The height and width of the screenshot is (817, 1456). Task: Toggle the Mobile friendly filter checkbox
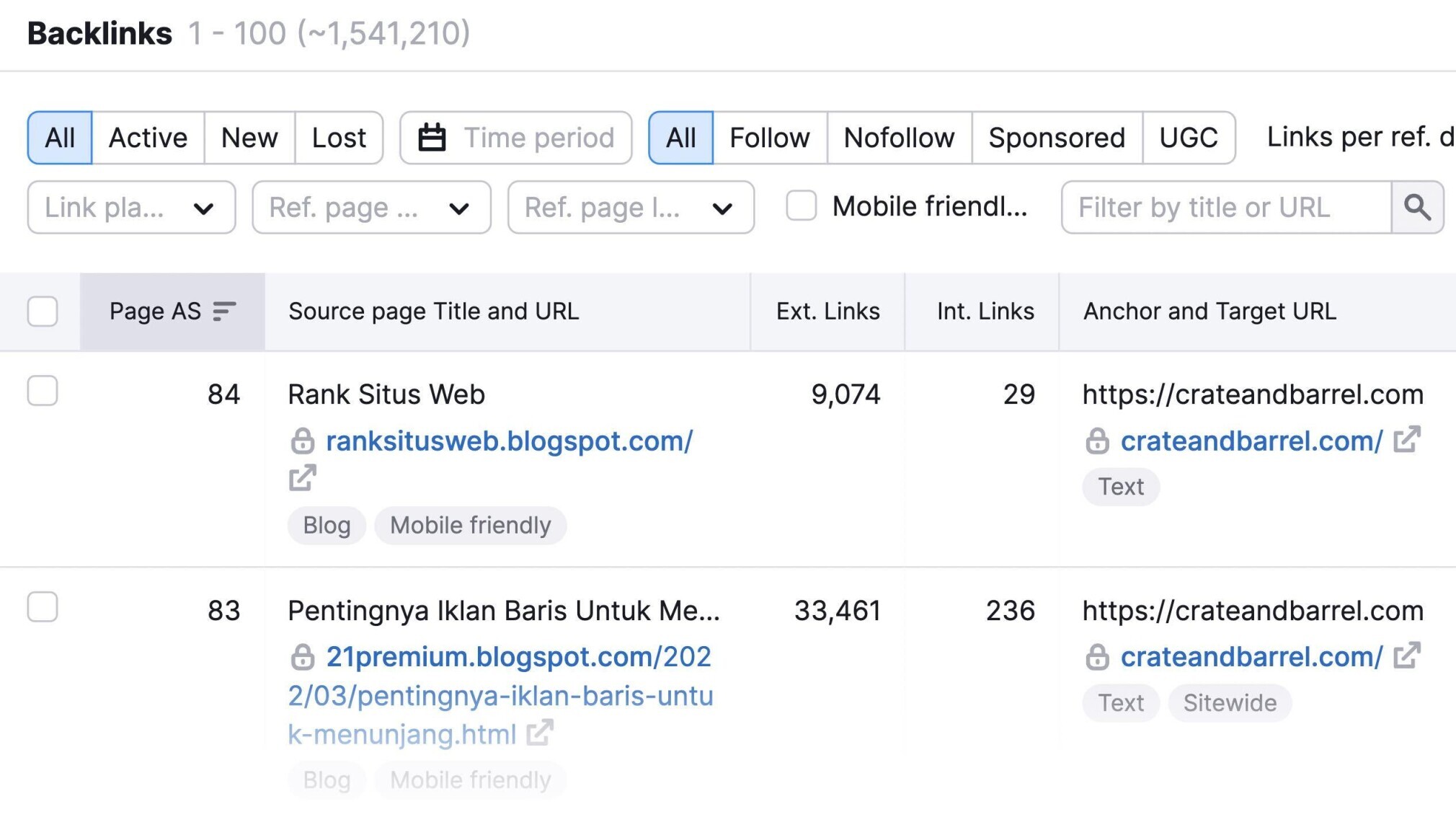pos(801,206)
